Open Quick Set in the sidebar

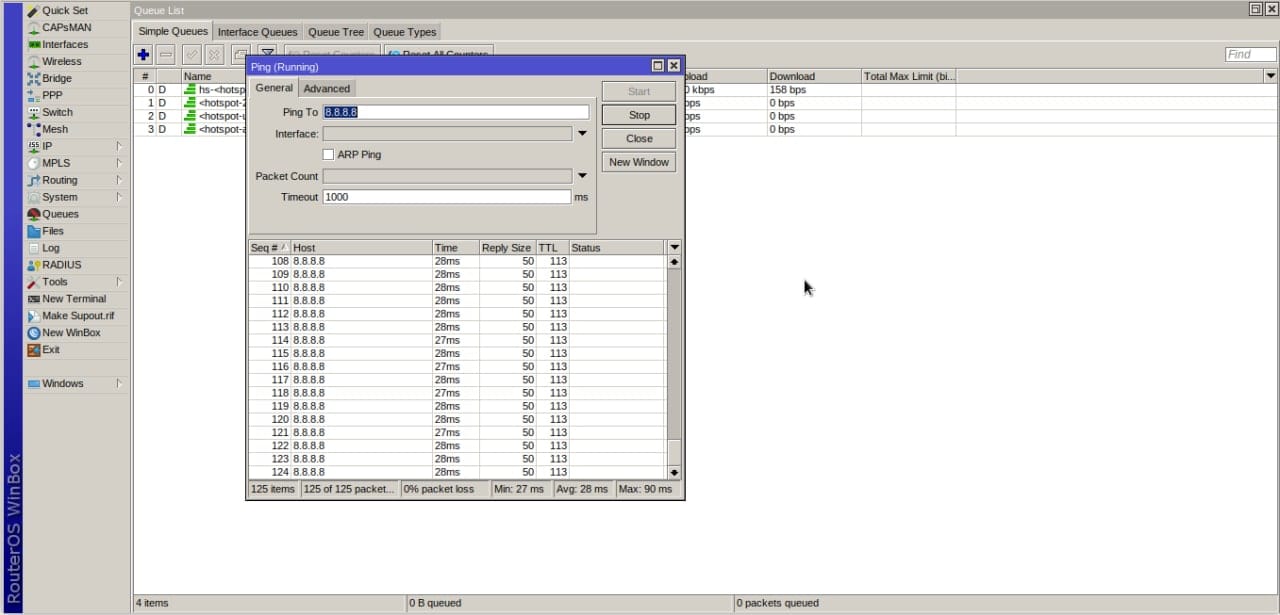pos(65,10)
